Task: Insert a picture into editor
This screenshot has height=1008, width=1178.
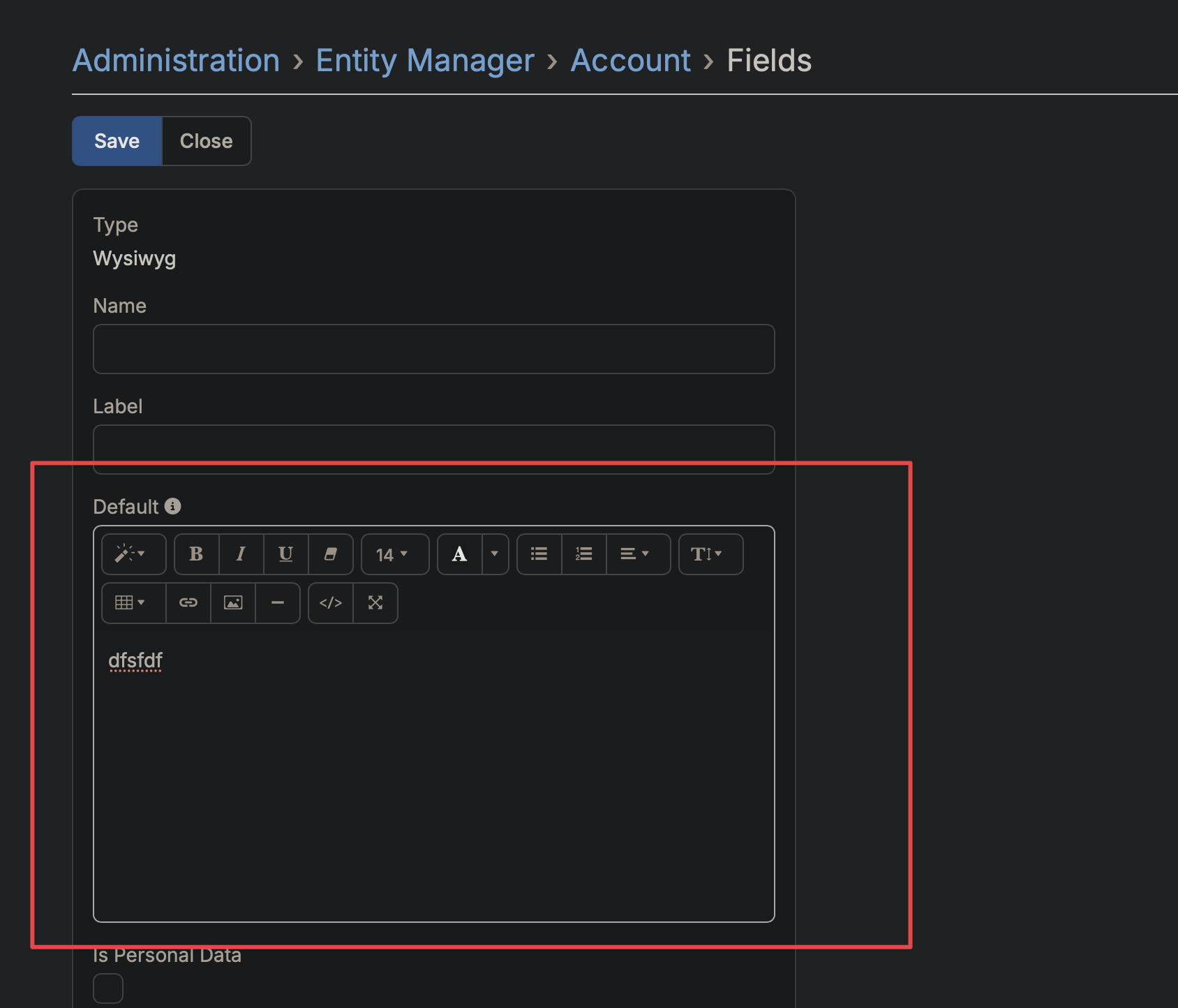Action: (x=233, y=603)
